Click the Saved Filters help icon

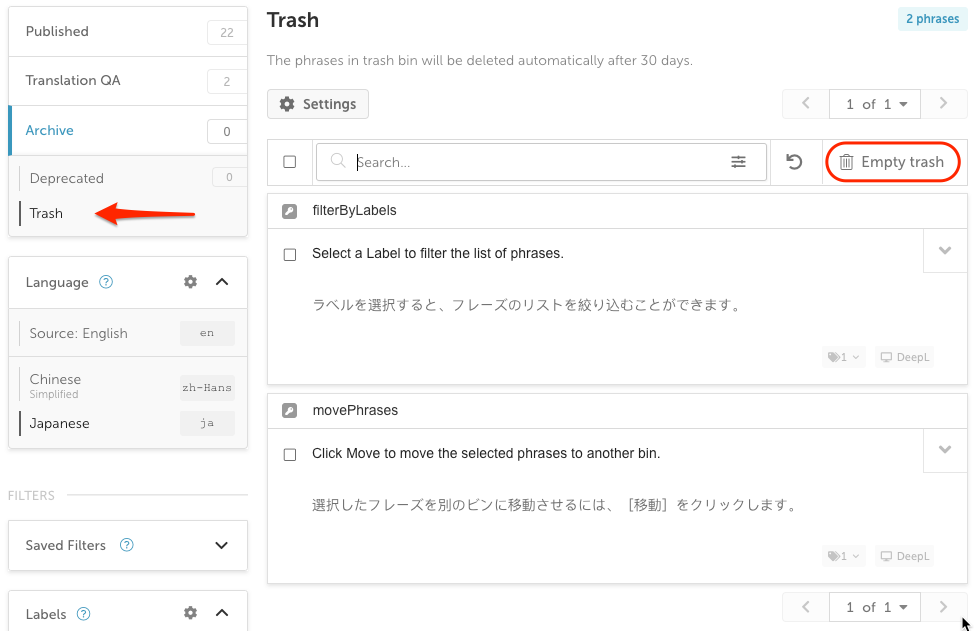coord(126,545)
